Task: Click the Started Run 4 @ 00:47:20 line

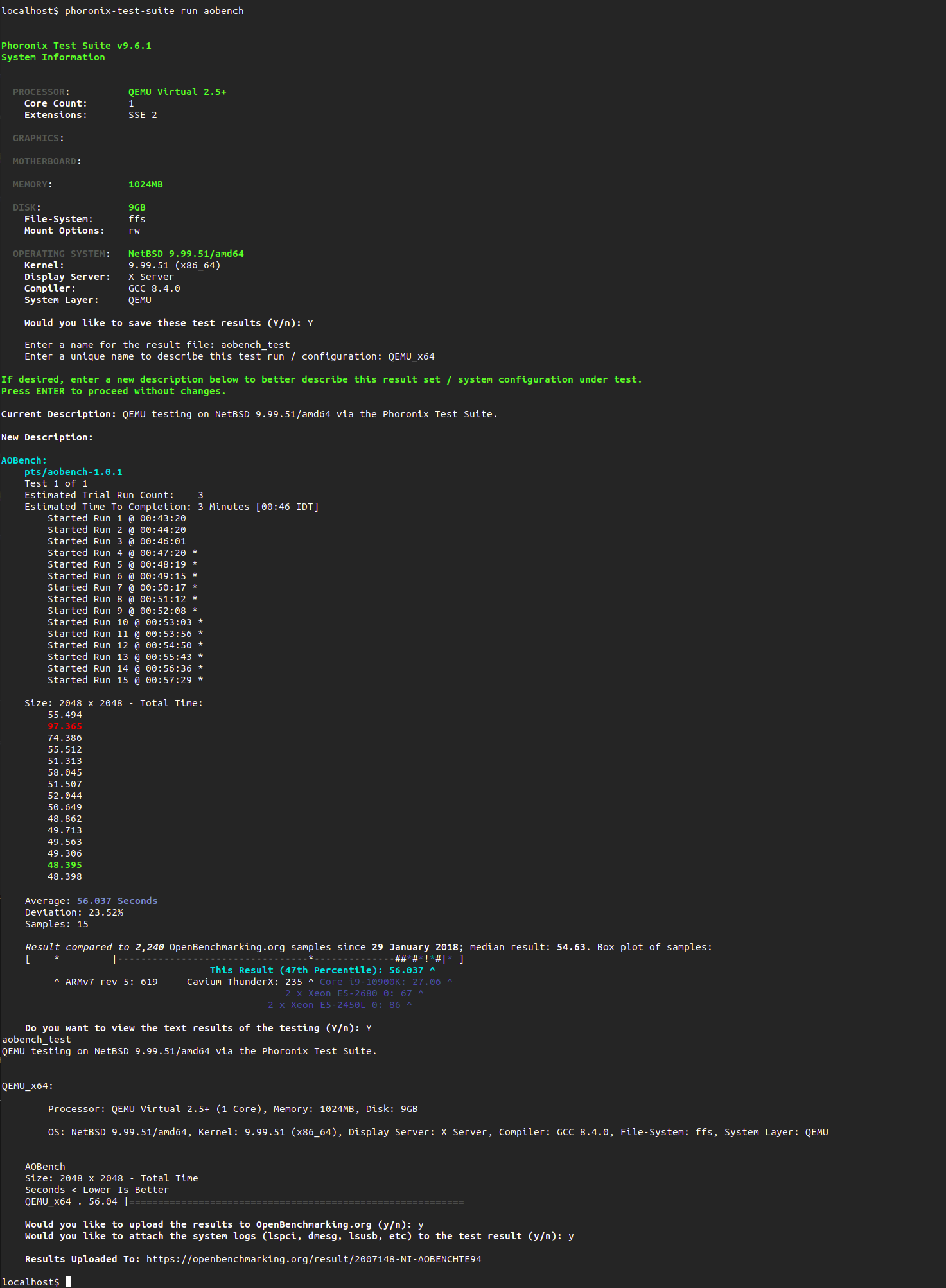Action: 123,553
